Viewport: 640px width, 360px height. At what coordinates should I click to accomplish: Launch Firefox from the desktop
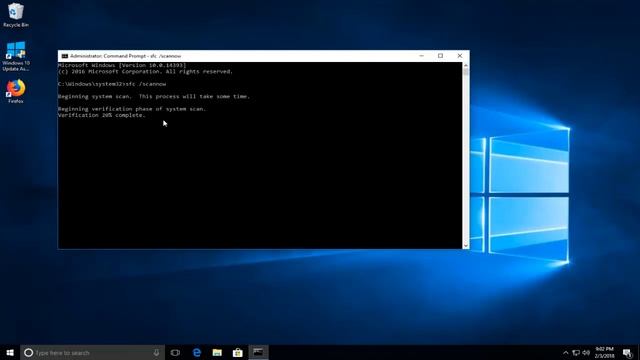coord(16,91)
